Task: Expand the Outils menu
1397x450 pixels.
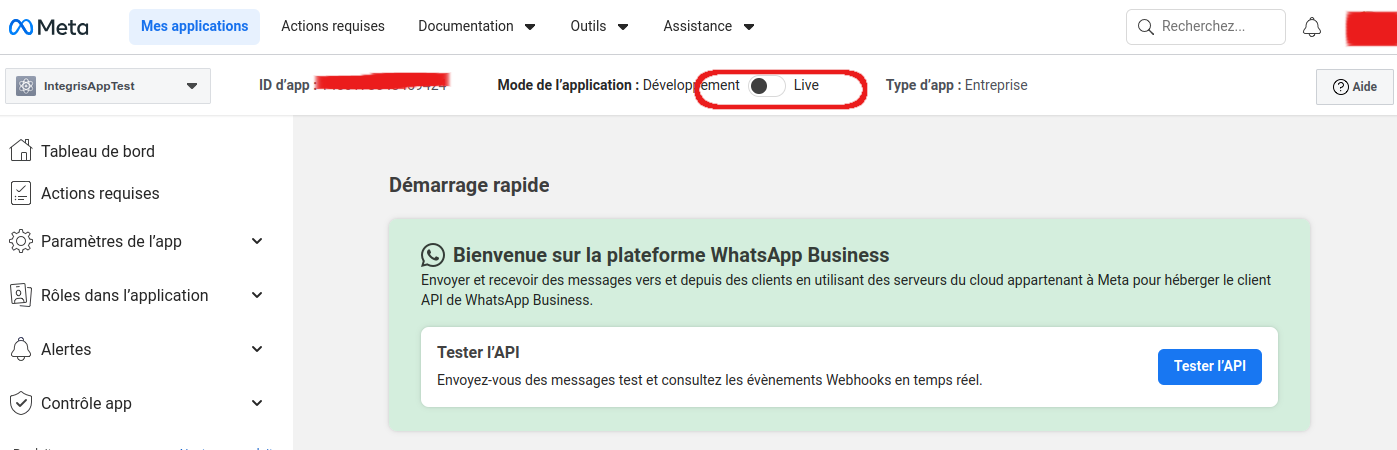Action: point(600,26)
